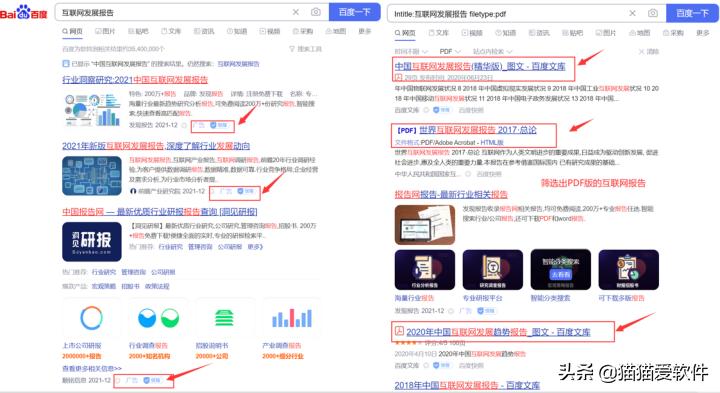Screen dimensions: 720x393
Task: Click the 洞见研报 logo thumbnail
Action: pyautogui.click(x=92, y=241)
